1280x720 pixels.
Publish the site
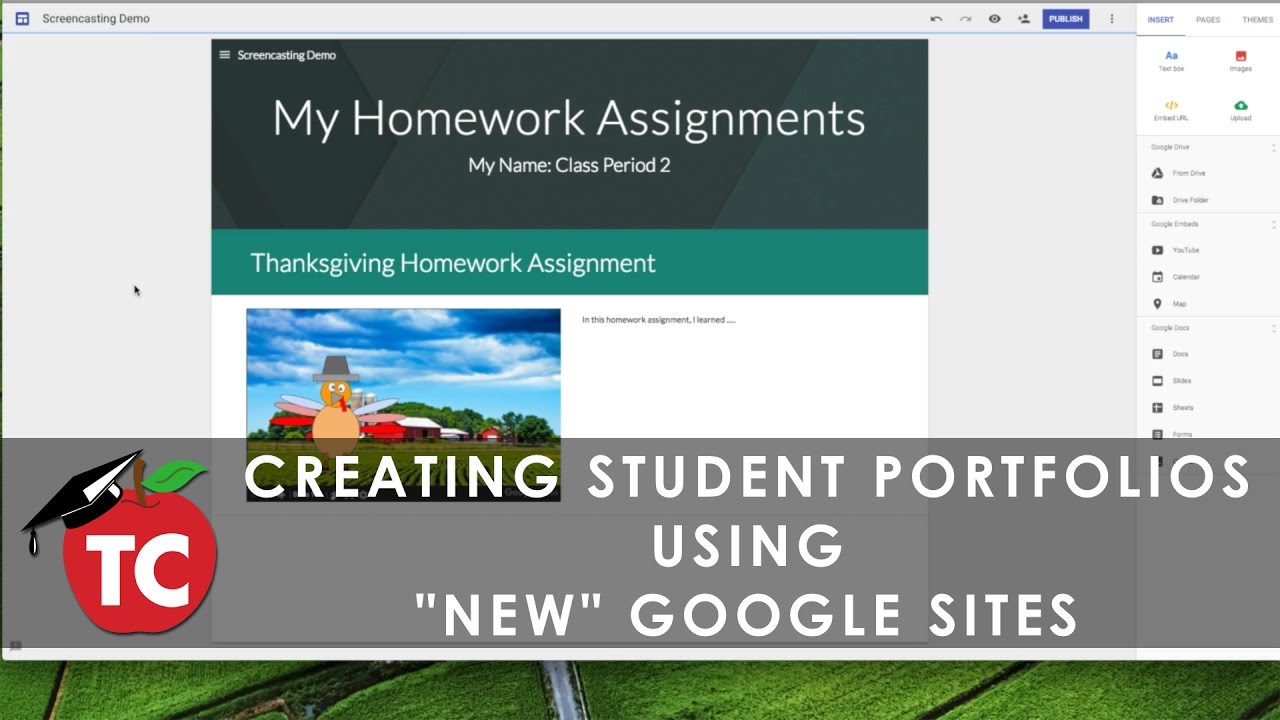(x=1066, y=19)
